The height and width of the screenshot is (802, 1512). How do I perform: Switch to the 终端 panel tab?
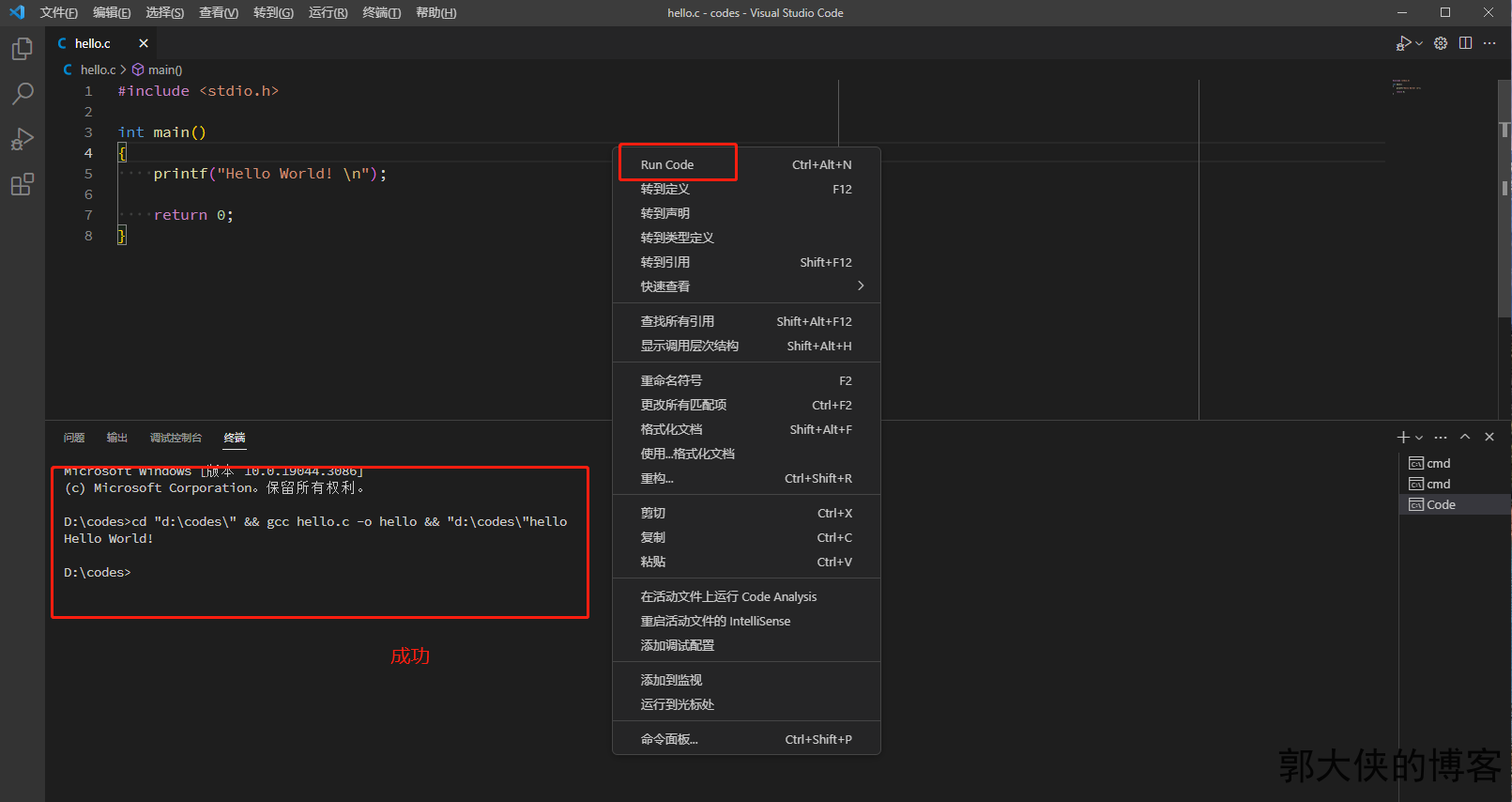[x=235, y=438]
